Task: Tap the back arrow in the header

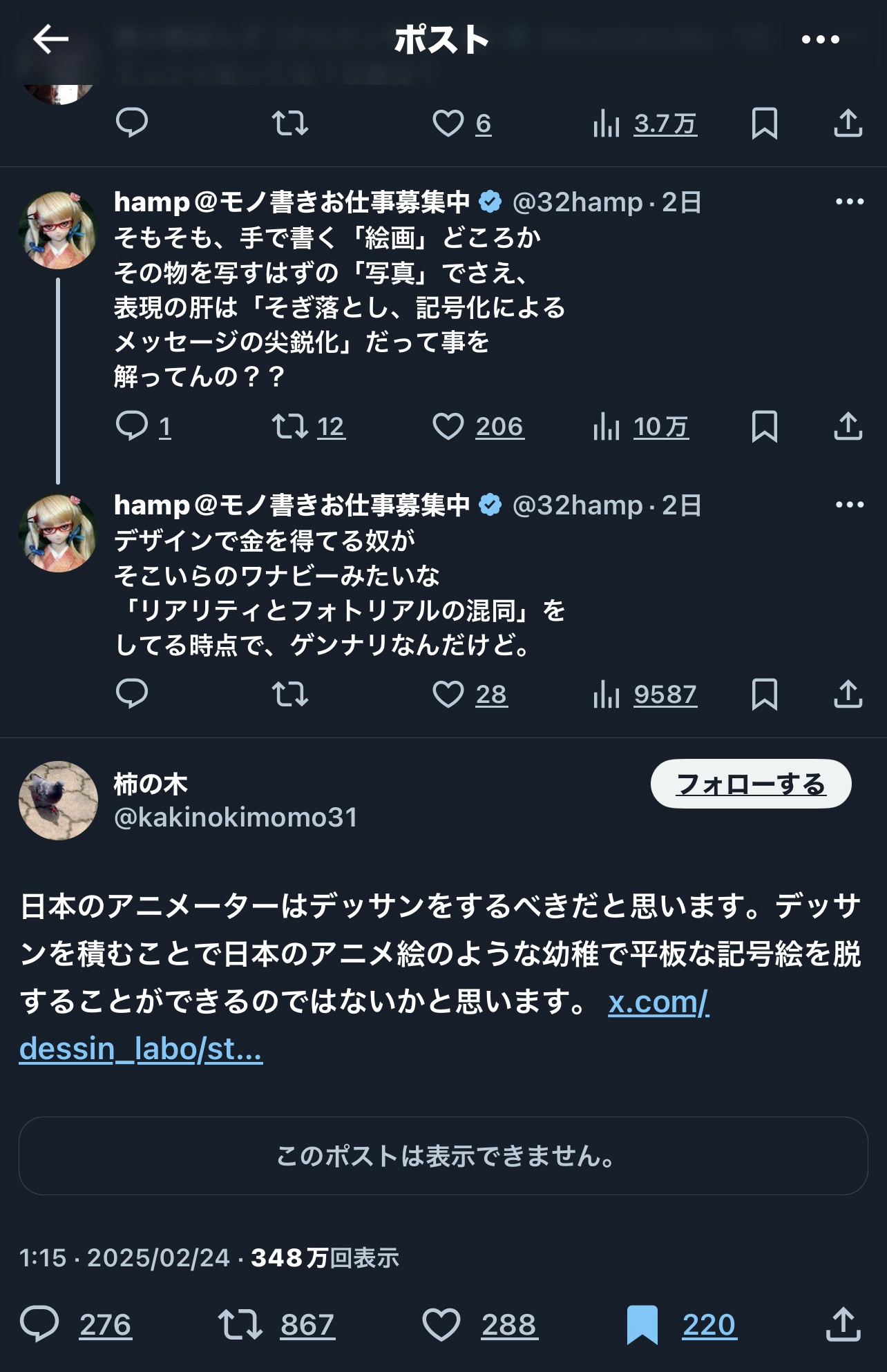Action: point(50,39)
